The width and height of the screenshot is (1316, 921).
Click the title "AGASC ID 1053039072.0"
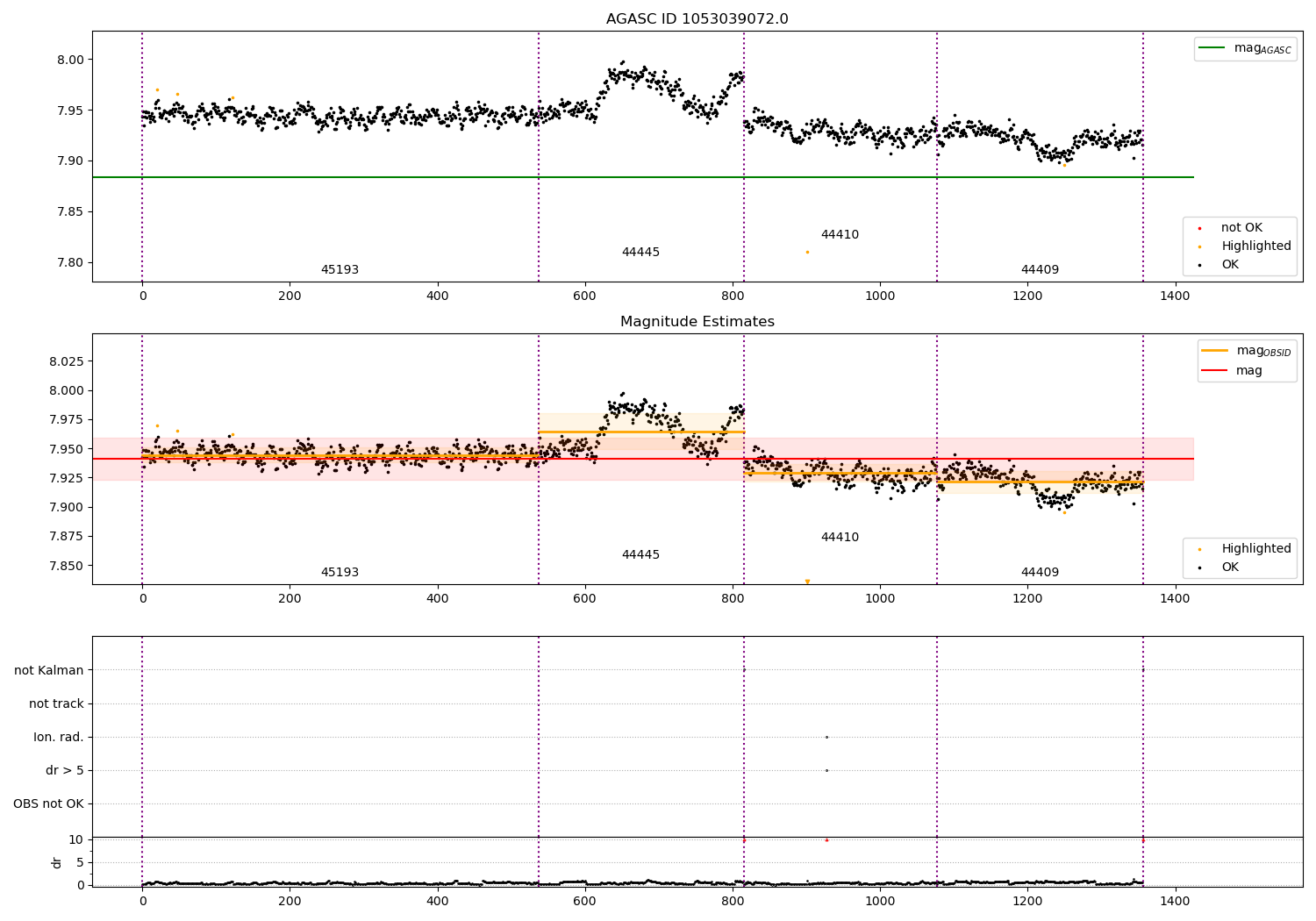[697, 19]
